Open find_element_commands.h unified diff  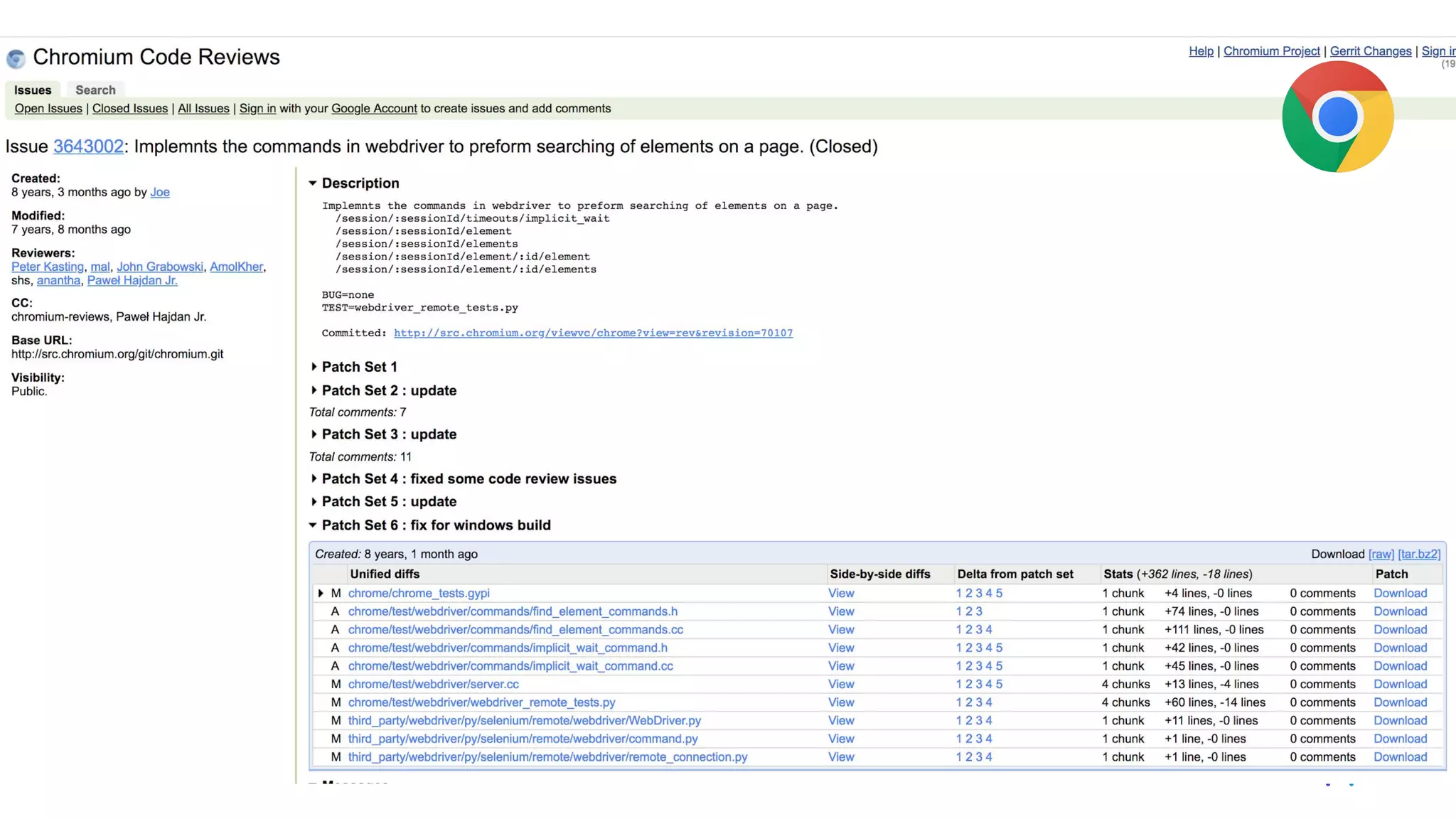coord(513,611)
